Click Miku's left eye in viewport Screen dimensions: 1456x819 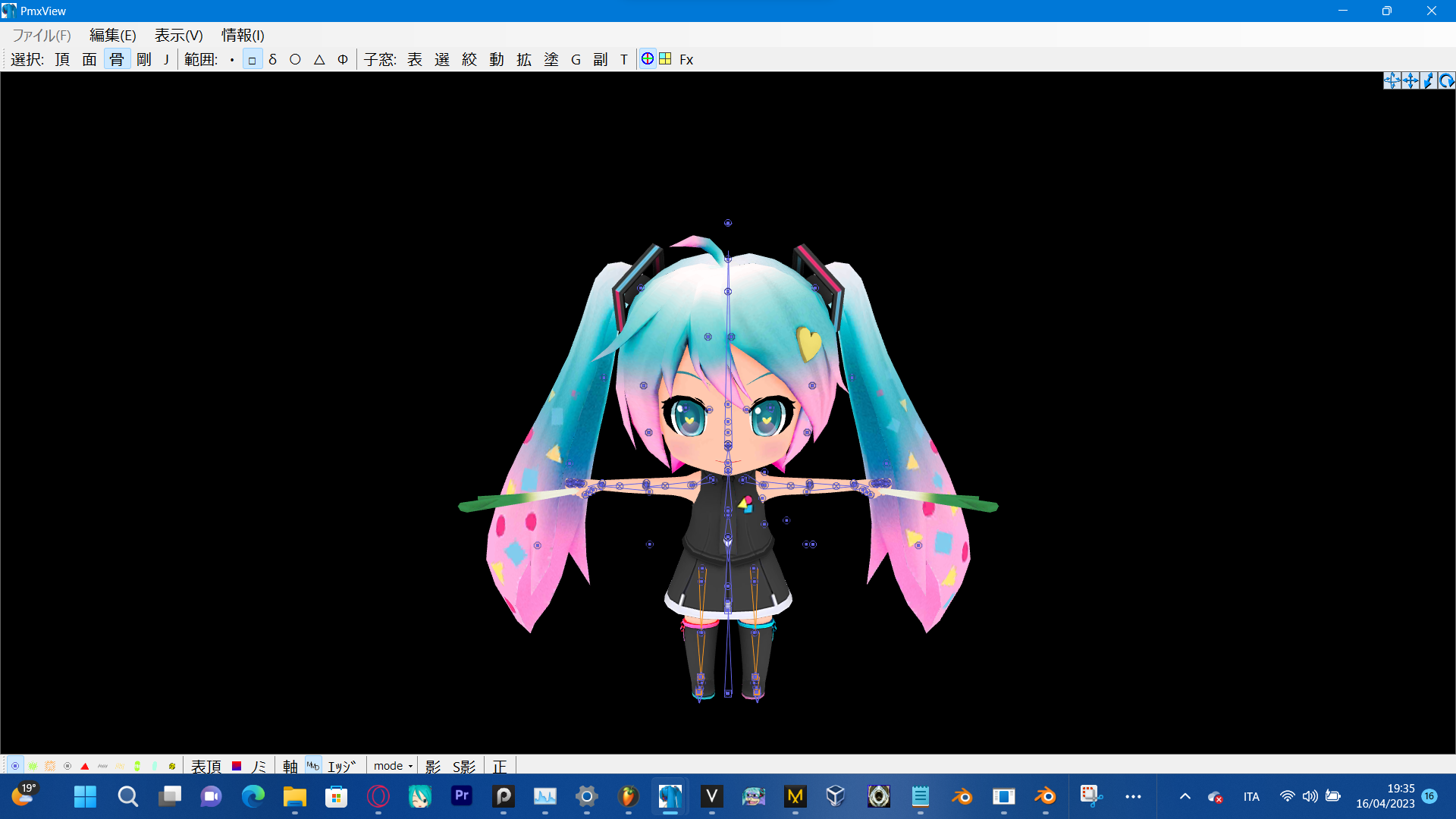point(767,417)
